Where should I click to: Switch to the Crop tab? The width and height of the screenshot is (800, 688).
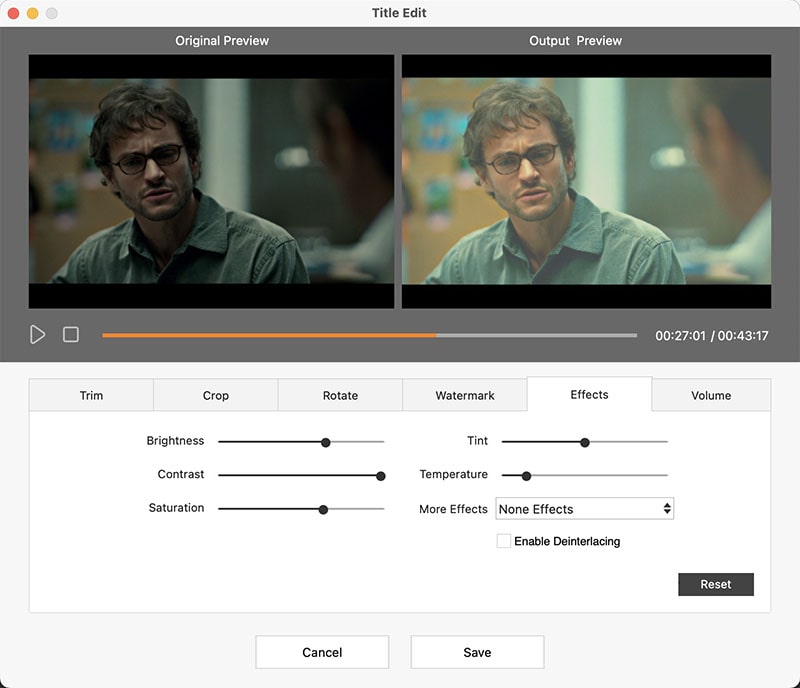(x=214, y=395)
